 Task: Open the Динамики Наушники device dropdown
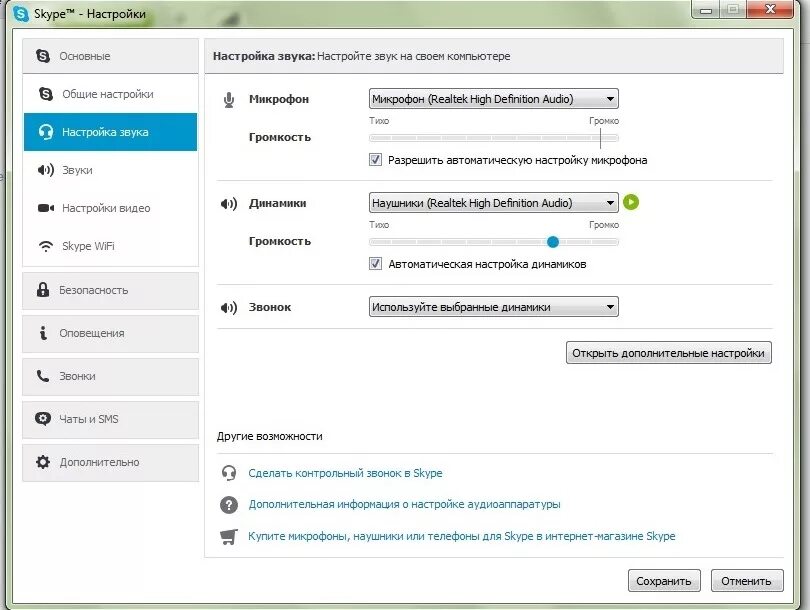pyautogui.click(x=493, y=203)
